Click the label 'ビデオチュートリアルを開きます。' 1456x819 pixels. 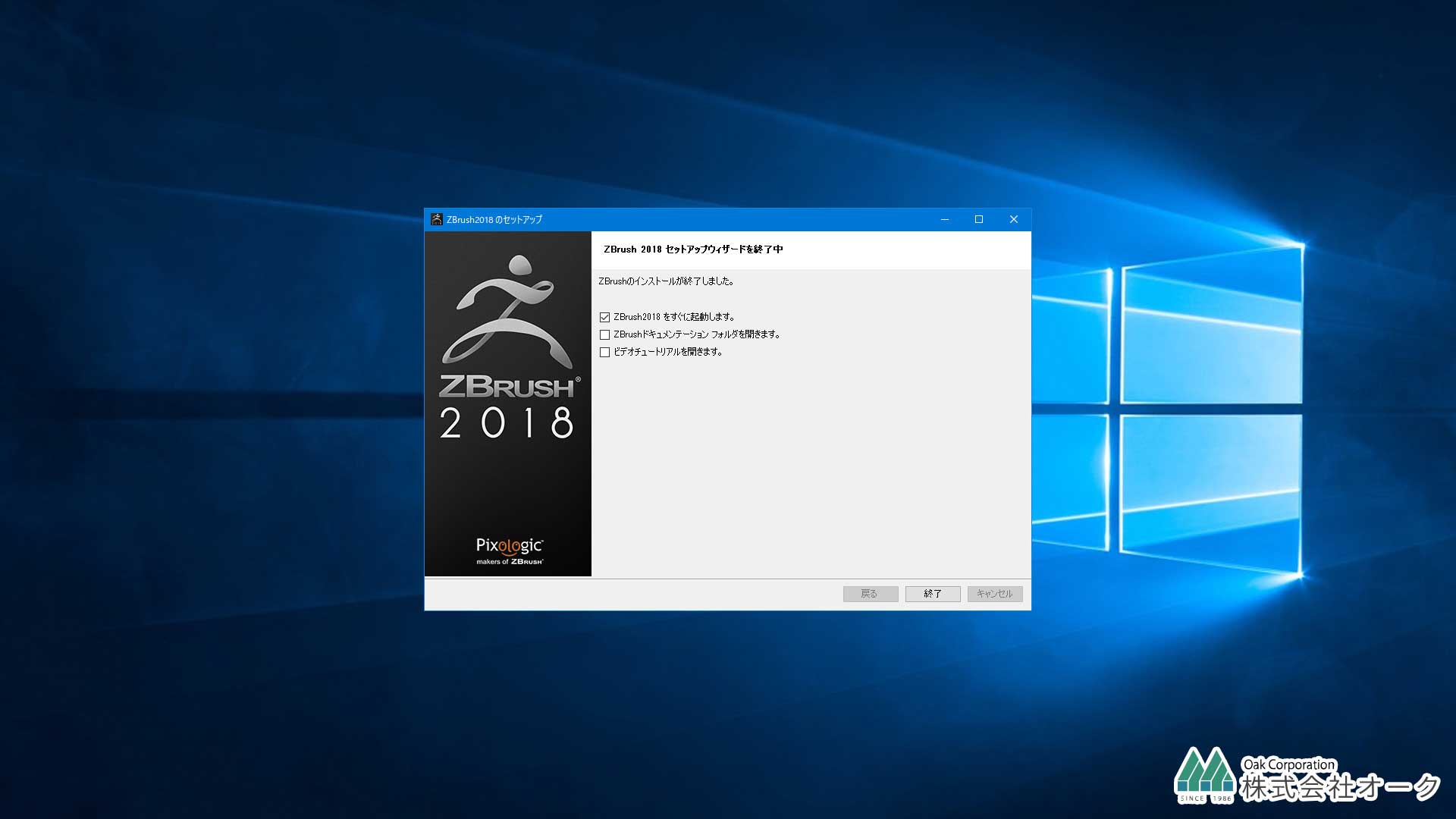668,352
